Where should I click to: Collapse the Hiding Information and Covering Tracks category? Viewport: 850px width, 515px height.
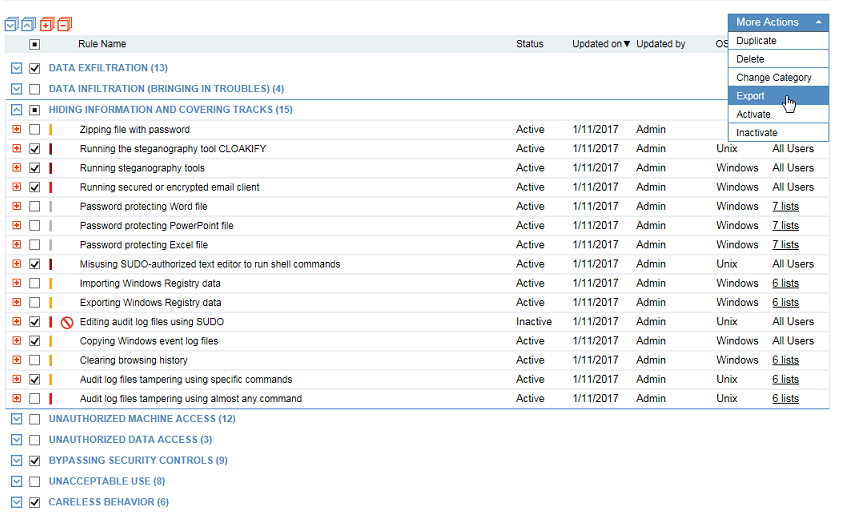(x=16, y=110)
